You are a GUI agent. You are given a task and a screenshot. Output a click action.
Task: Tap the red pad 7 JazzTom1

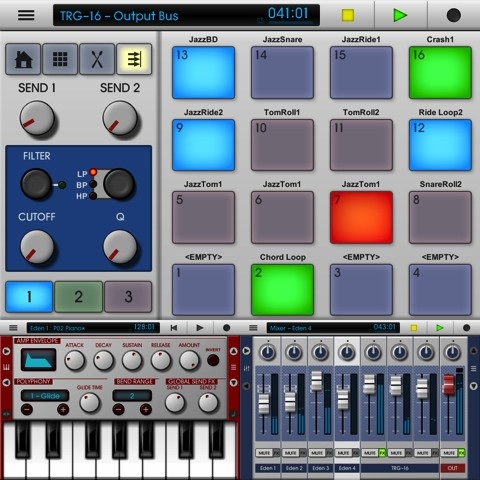[361, 217]
